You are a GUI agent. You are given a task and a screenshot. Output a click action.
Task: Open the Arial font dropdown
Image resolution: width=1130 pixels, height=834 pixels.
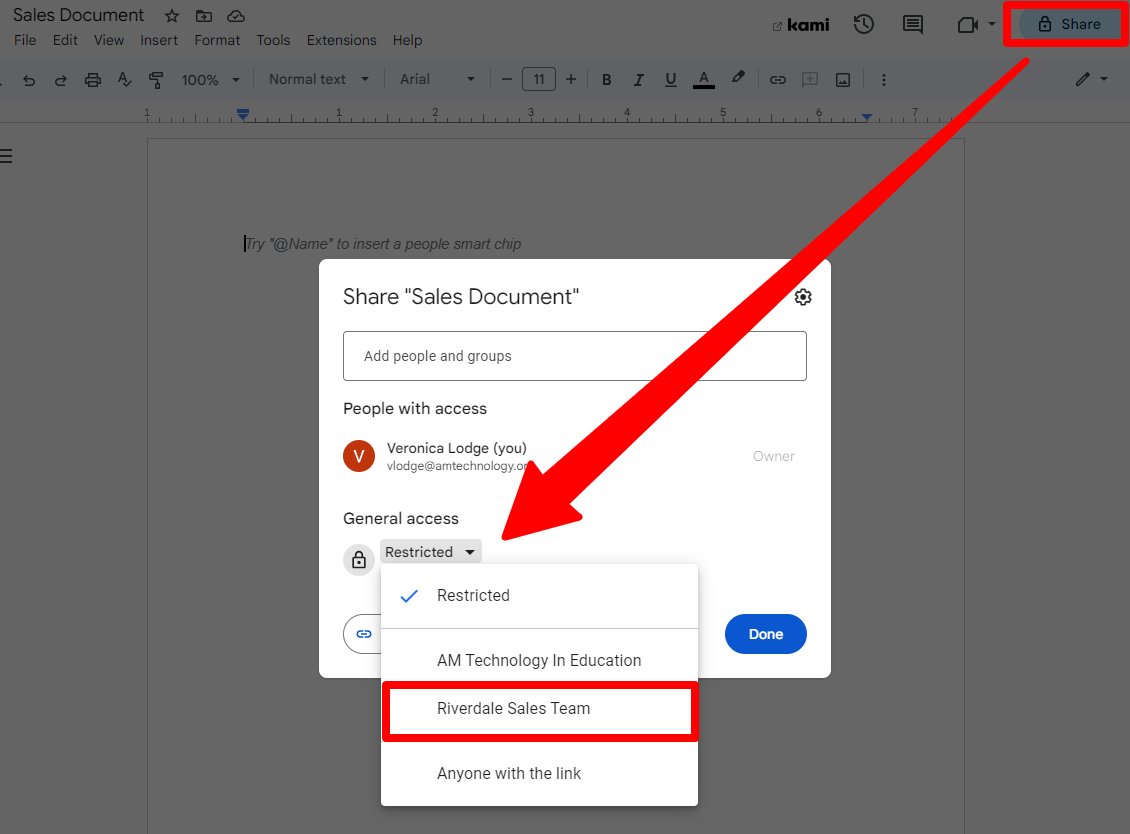[437, 79]
